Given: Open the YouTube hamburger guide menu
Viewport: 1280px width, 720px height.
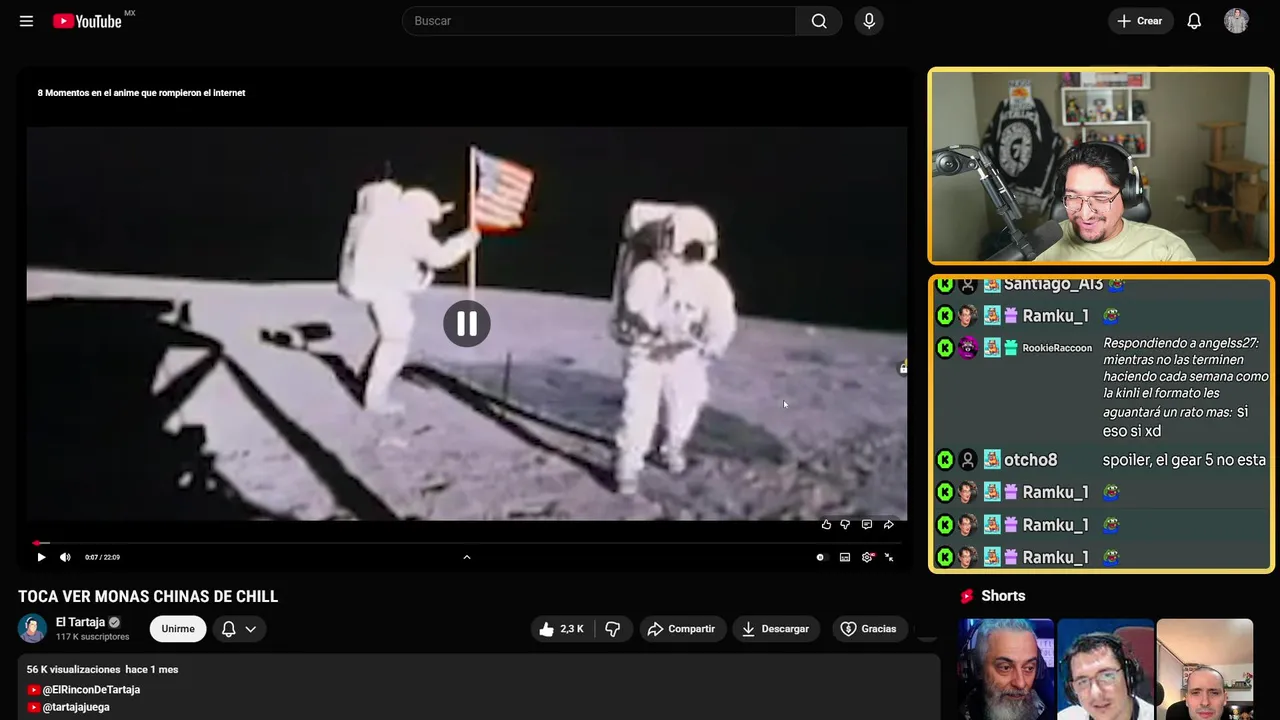Looking at the screenshot, I should point(26,21).
